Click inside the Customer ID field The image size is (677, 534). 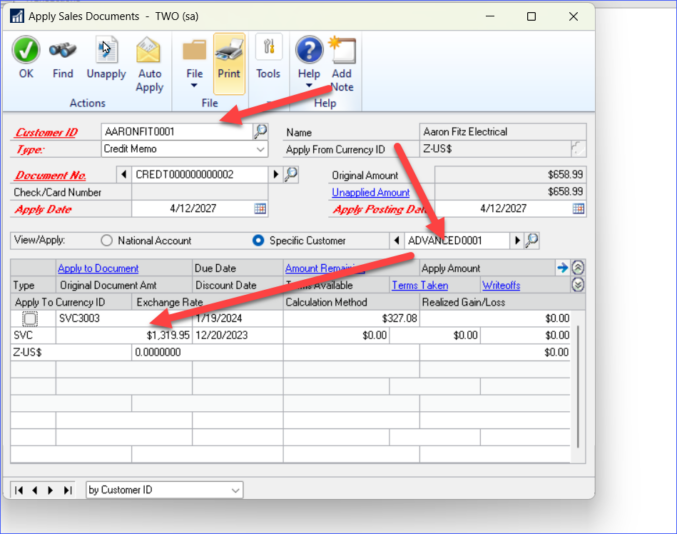click(175, 131)
